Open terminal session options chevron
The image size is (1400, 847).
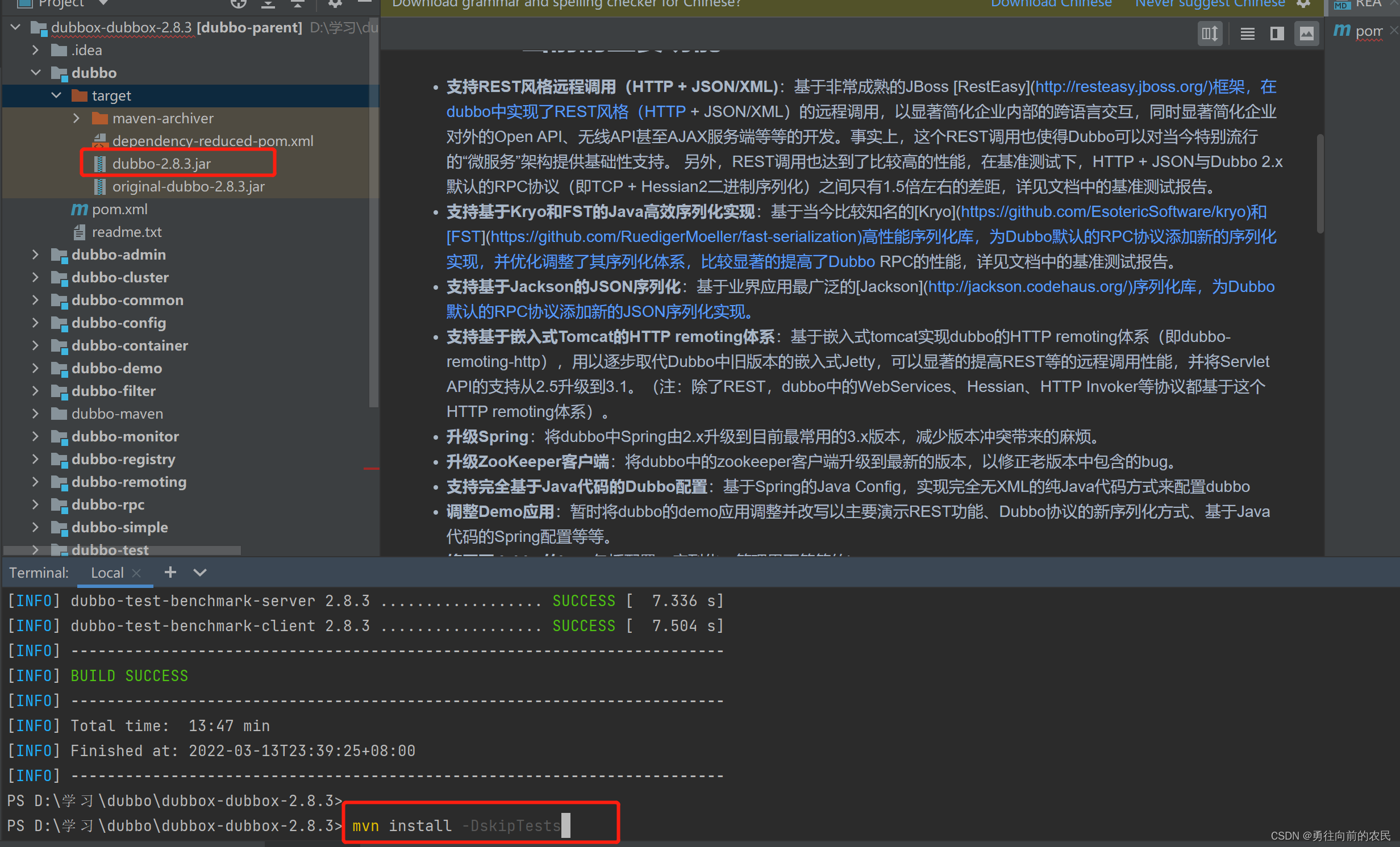pyautogui.click(x=200, y=573)
